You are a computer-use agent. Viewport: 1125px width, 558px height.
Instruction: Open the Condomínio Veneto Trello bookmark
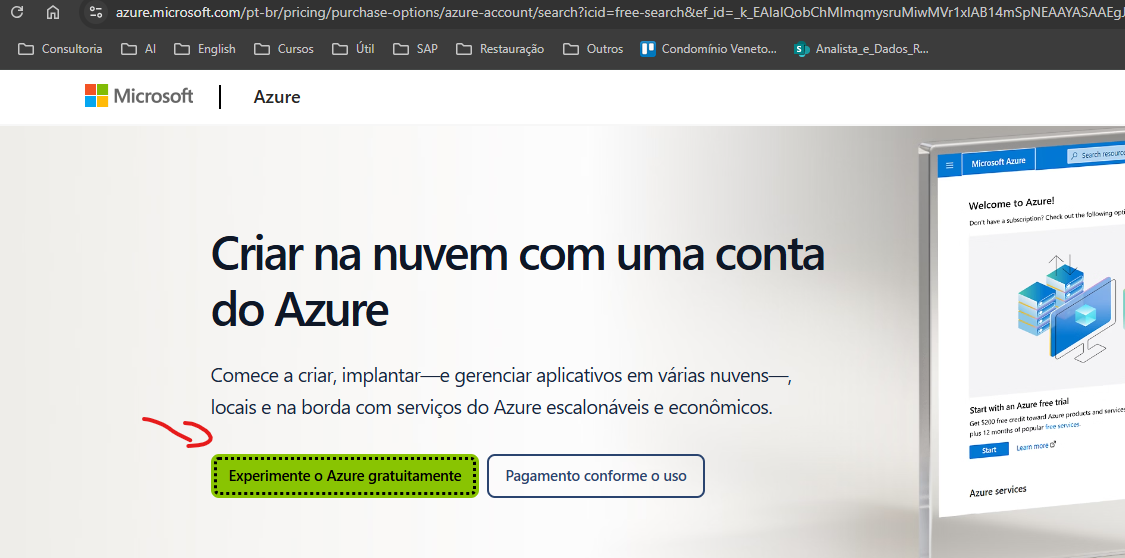coord(709,49)
